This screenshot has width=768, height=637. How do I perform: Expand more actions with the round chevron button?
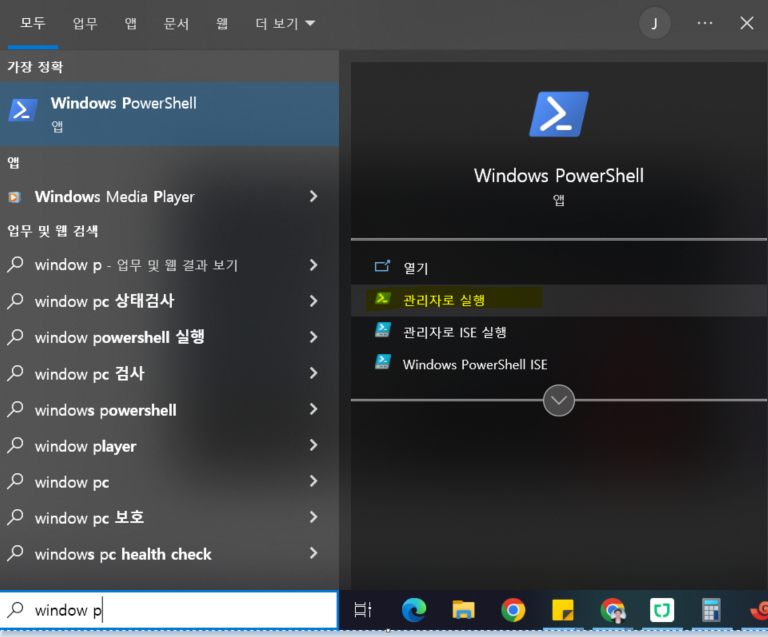(x=559, y=401)
